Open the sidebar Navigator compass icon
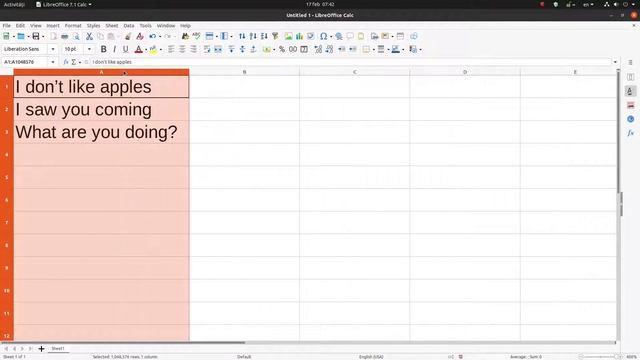The width and height of the screenshot is (640, 360). point(630,119)
